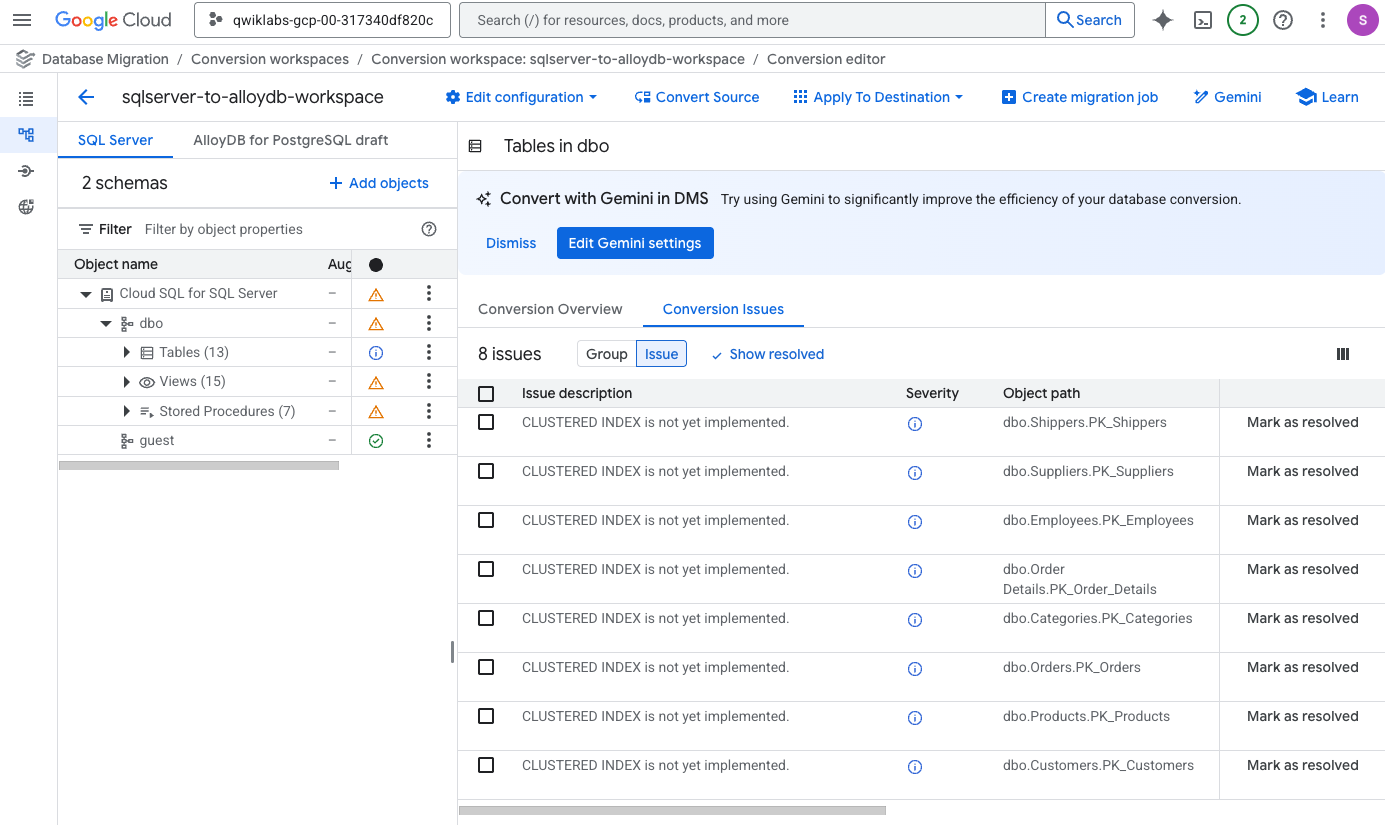1385x825 pixels.
Task: Toggle Show resolved issues
Action: pyautogui.click(x=768, y=354)
